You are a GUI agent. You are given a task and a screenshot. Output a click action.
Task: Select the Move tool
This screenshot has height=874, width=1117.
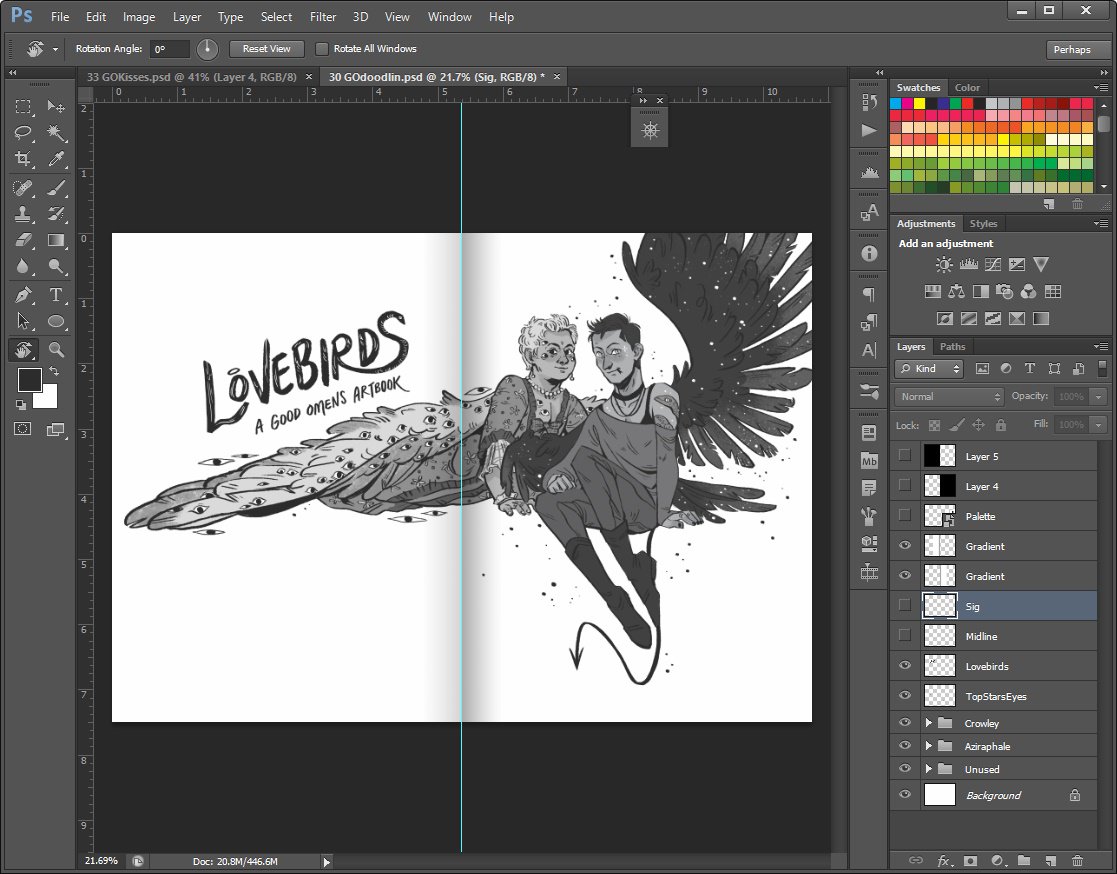56,107
